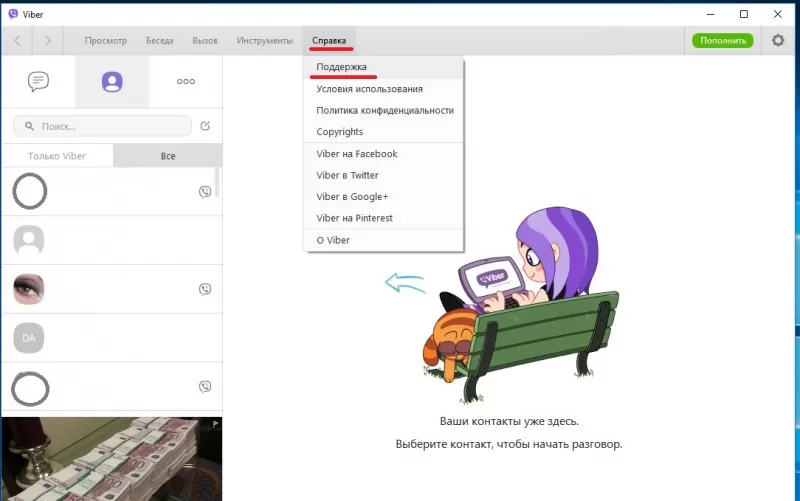
Task: Click Viber badge on first contact row
Action: (205, 192)
